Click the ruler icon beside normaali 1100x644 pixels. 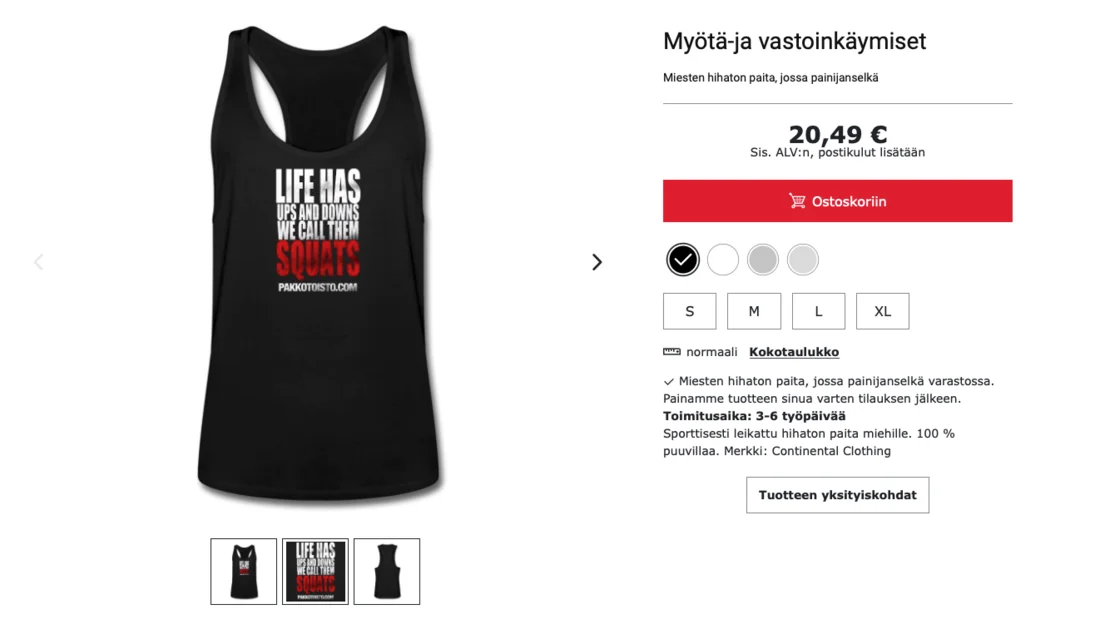point(671,352)
